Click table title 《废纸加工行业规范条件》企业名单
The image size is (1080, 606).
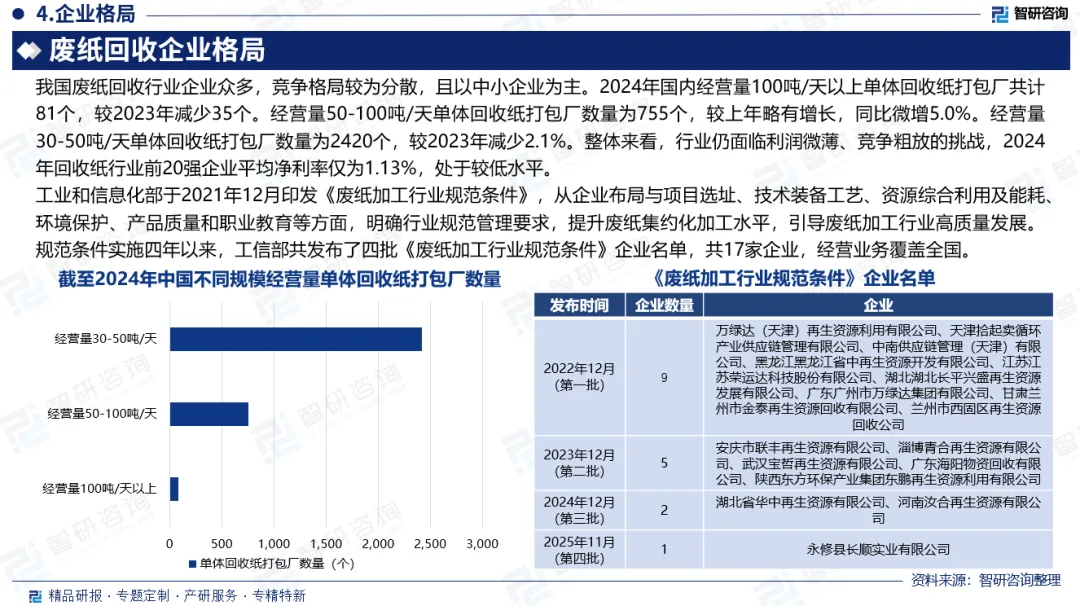(793, 278)
